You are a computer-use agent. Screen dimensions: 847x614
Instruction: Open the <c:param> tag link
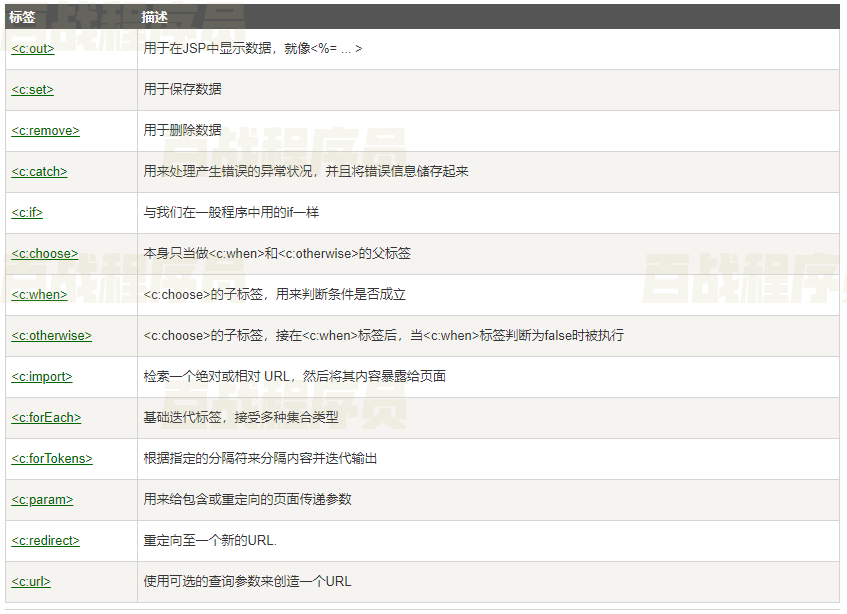tap(42, 499)
